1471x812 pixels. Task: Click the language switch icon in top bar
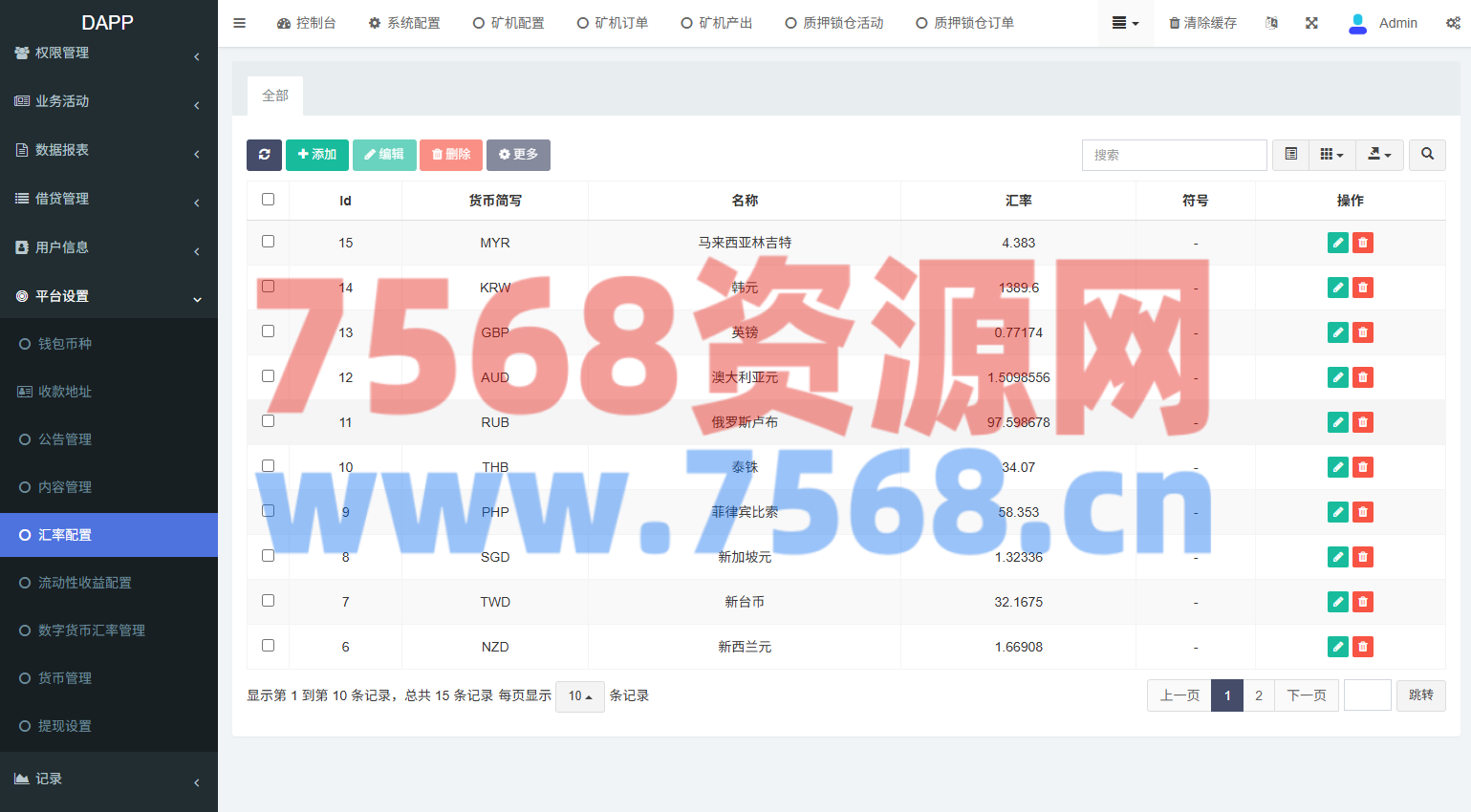pyautogui.click(x=1271, y=23)
